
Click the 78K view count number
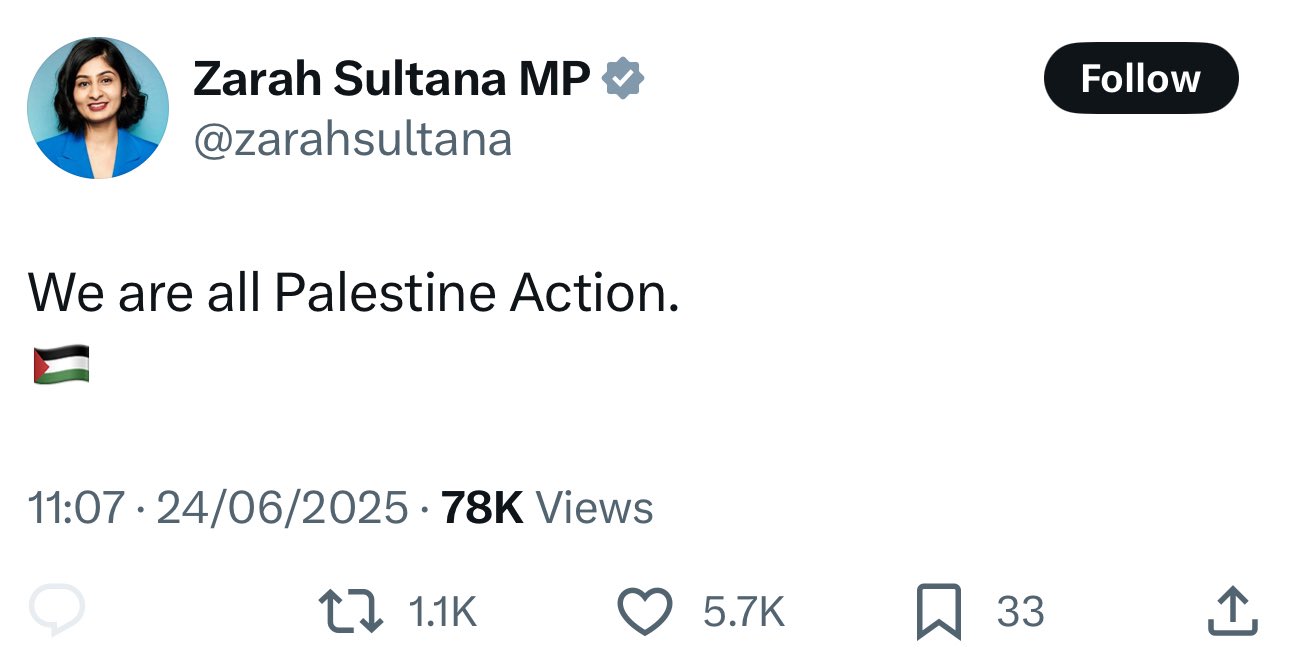(482, 508)
